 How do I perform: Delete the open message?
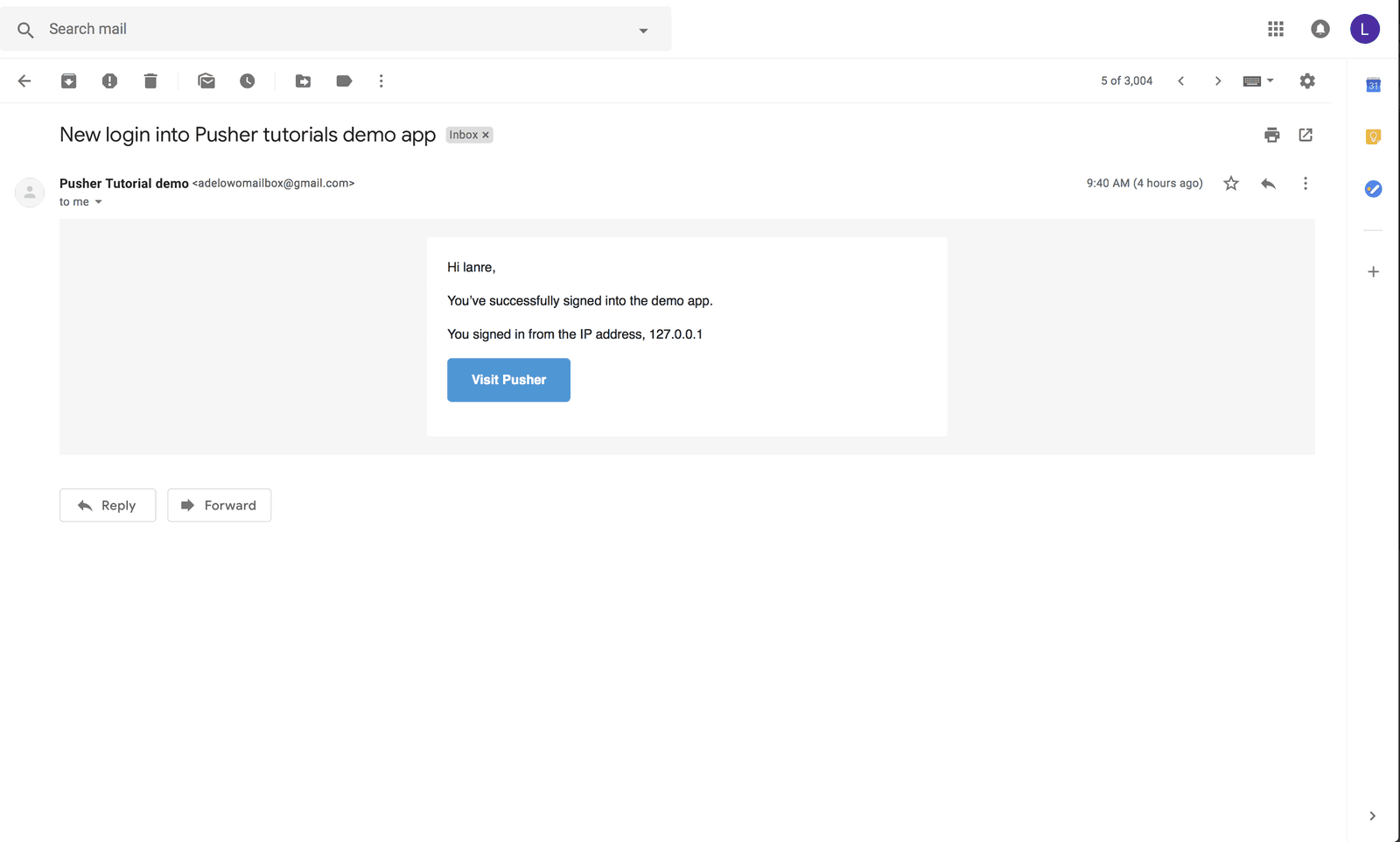click(x=150, y=81)
